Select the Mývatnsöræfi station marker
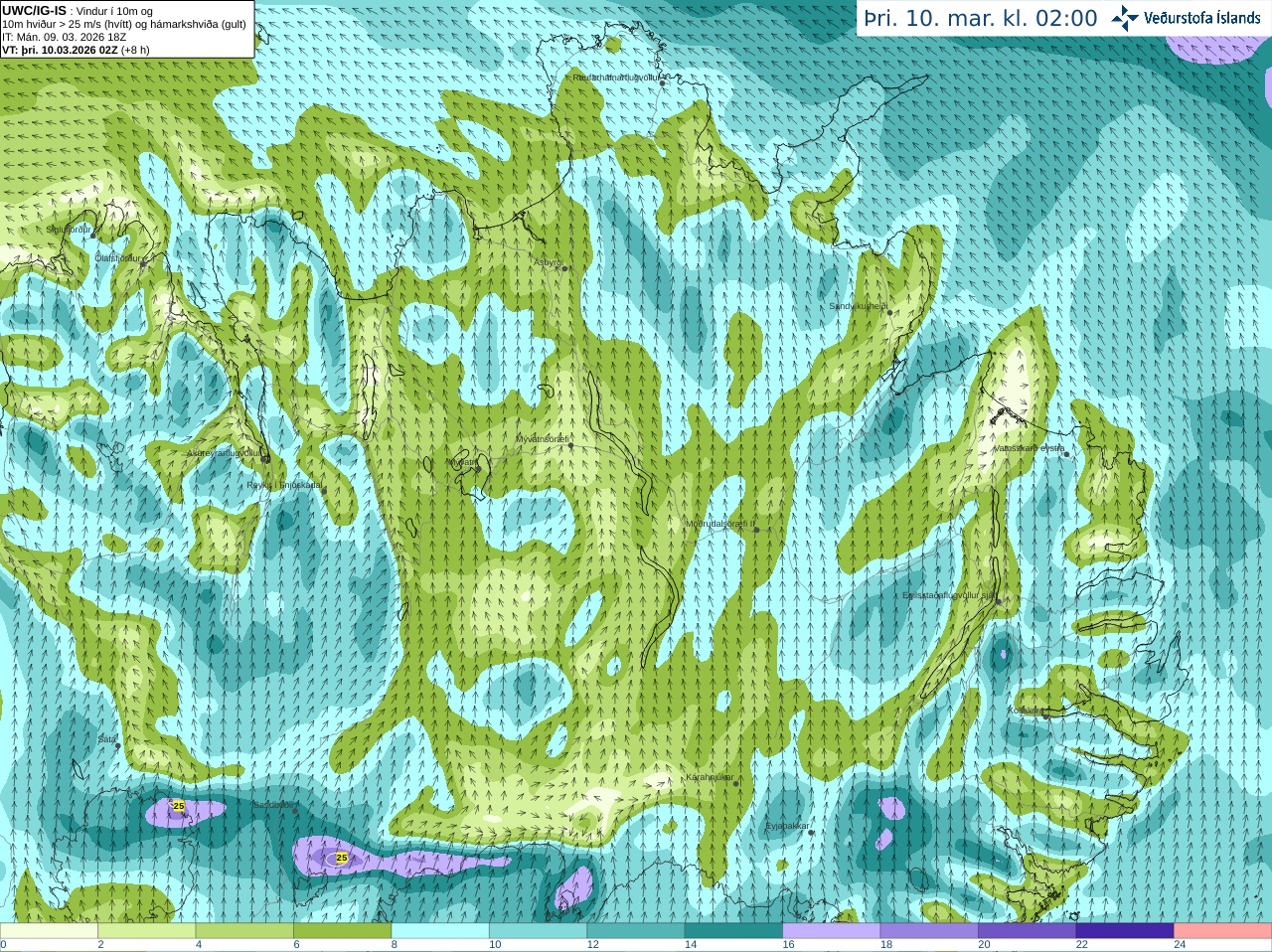This screenshot has width=1272, height=952. click(x=570, y=445)
